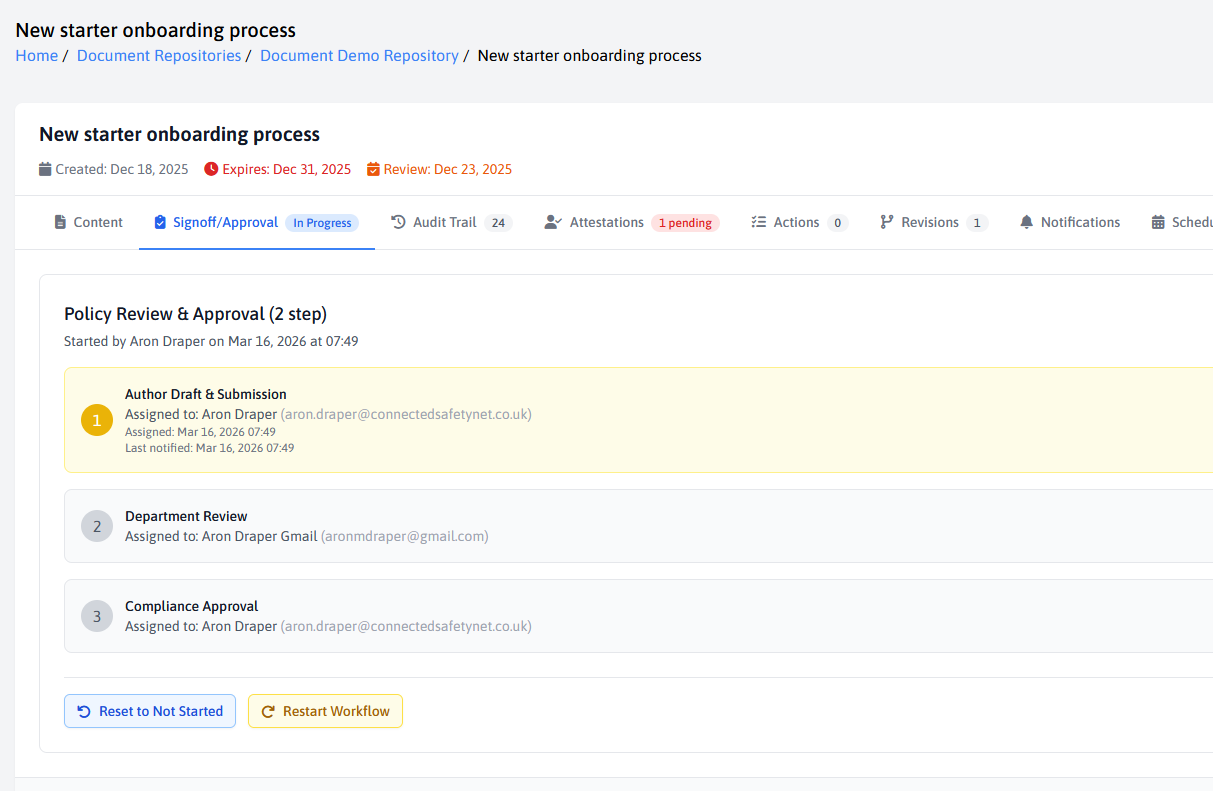This screenshot has height=791, width=1213.
Task: Click the step 3 Compliance Approval circle
Action: 97,616
